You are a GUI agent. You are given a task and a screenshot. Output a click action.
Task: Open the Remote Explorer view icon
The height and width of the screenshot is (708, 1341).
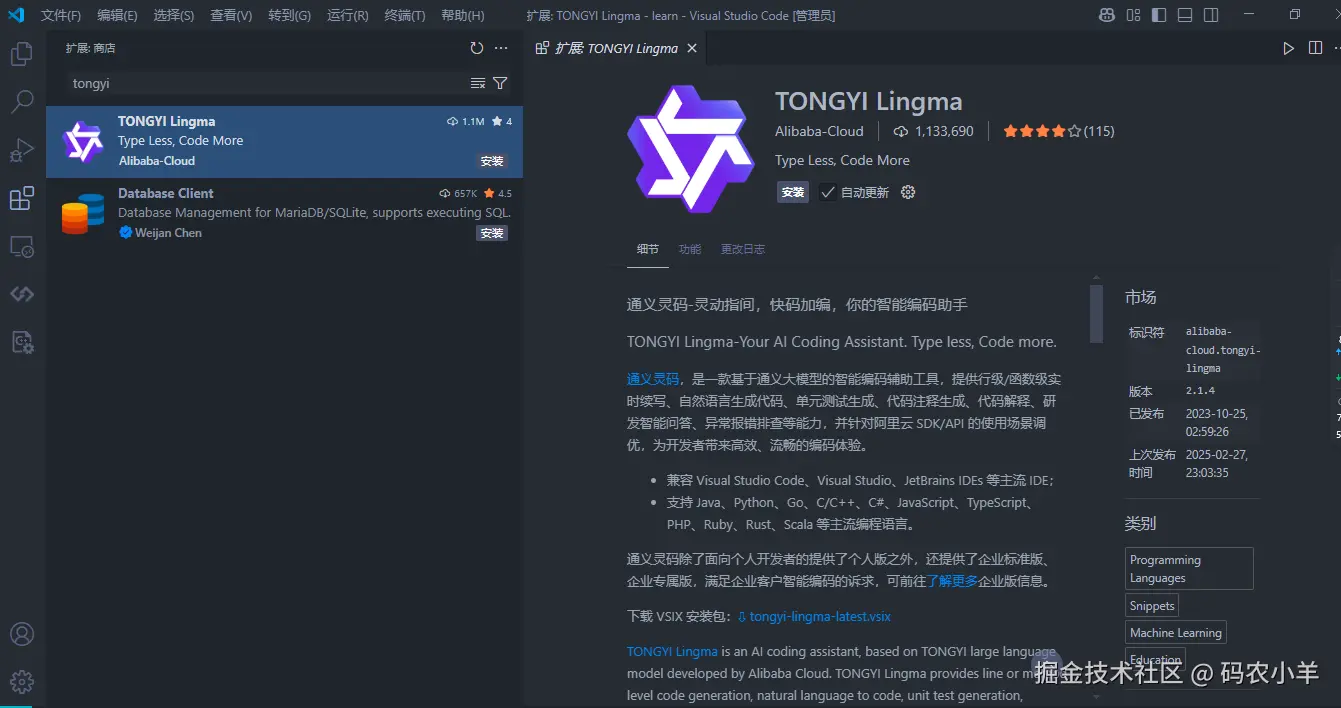coord(22,246)
